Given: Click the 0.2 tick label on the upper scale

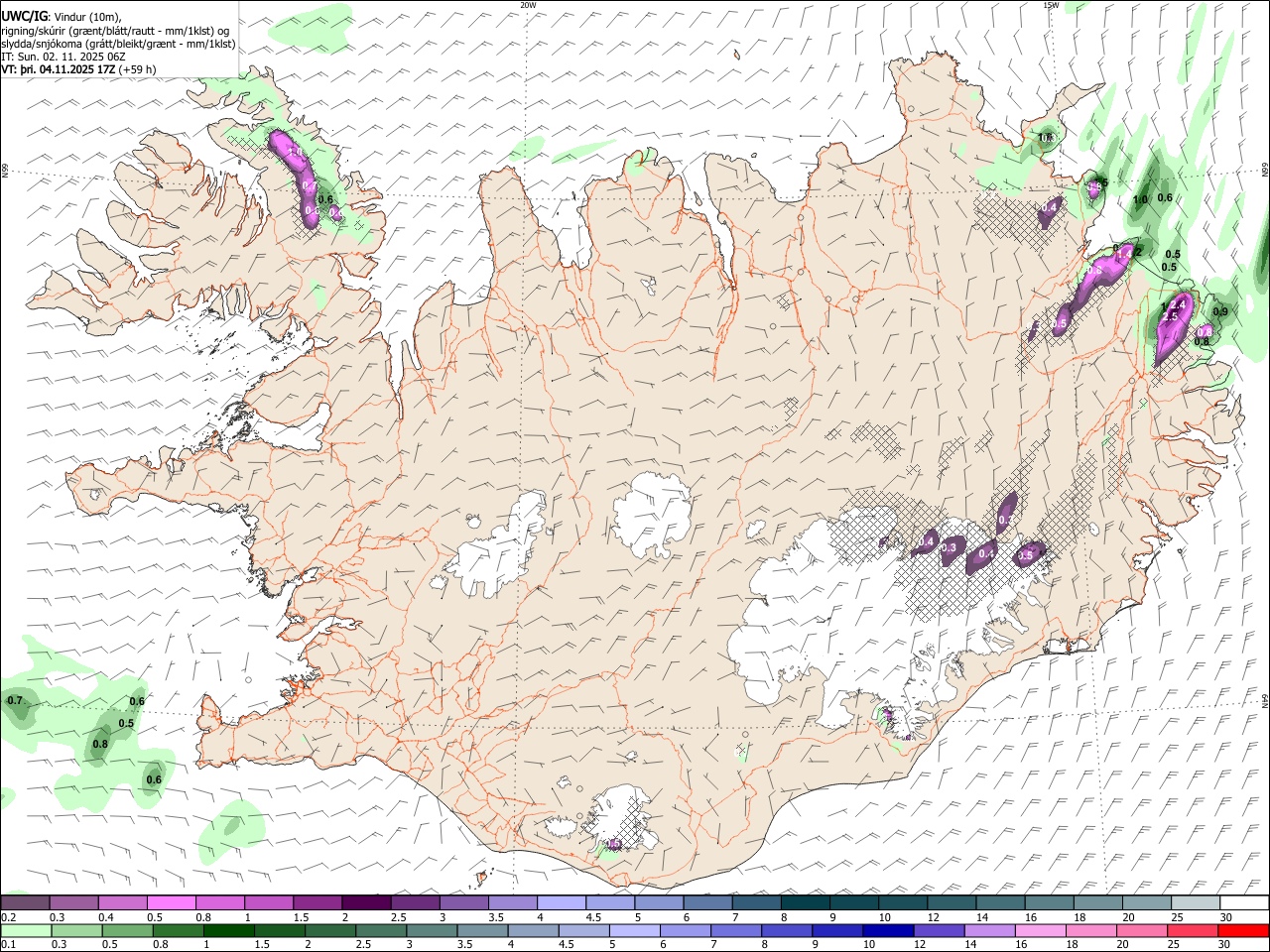Looking at the screenshot, I should (8, 916).
